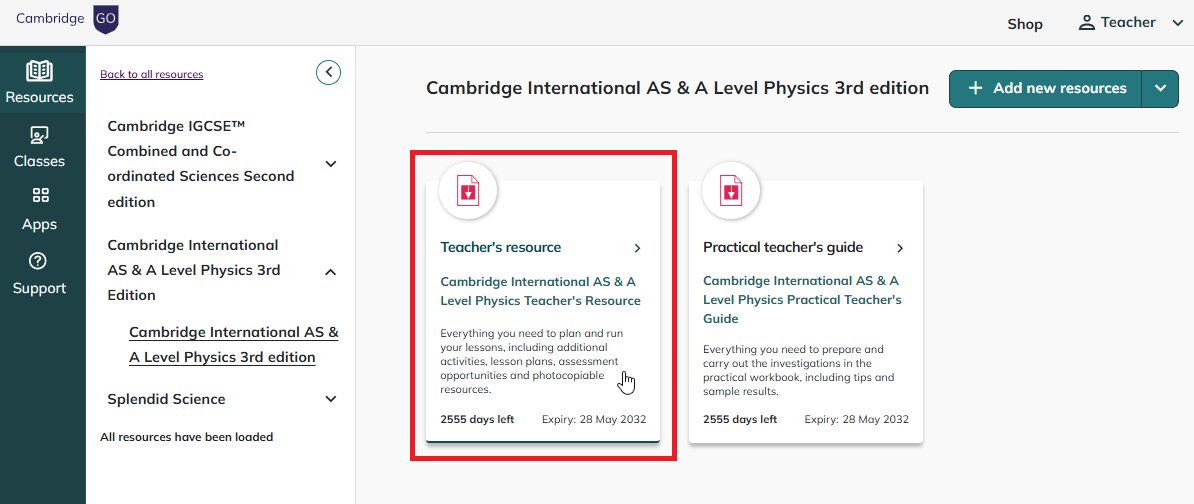Open Cambridge International AS & A Level Physics Practical Teacher's Guide link

coord(802,300)
